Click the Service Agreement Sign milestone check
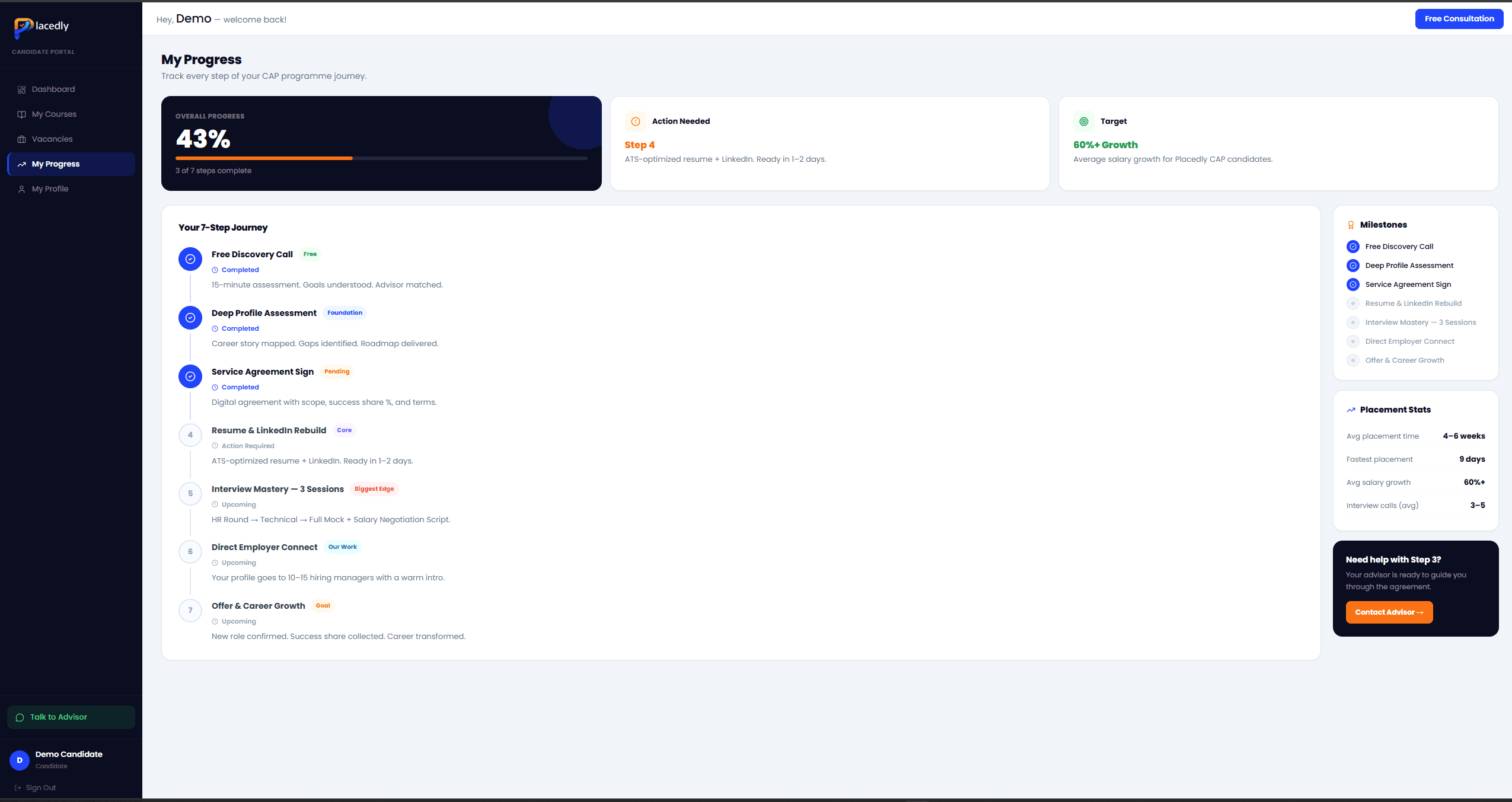 [x=1353, y=285]
